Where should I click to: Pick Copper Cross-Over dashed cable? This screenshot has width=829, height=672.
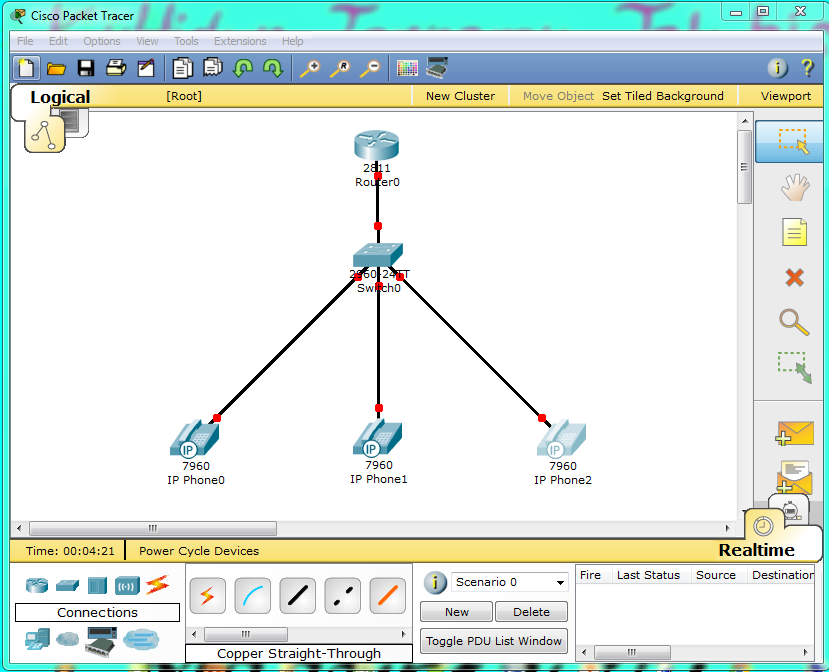point(343,596)
